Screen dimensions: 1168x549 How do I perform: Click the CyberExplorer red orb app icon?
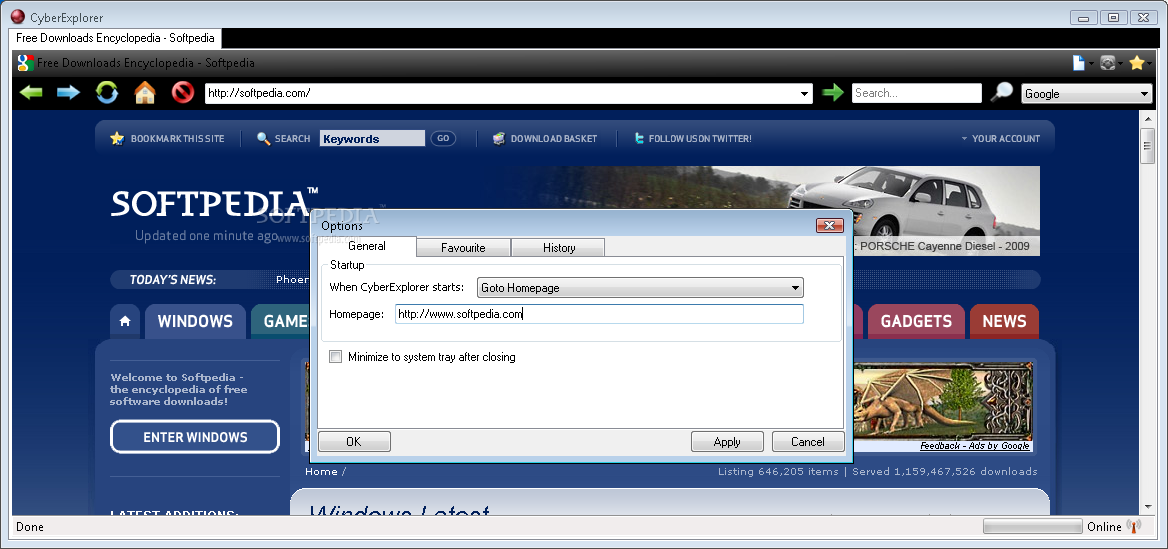(18, 17)
